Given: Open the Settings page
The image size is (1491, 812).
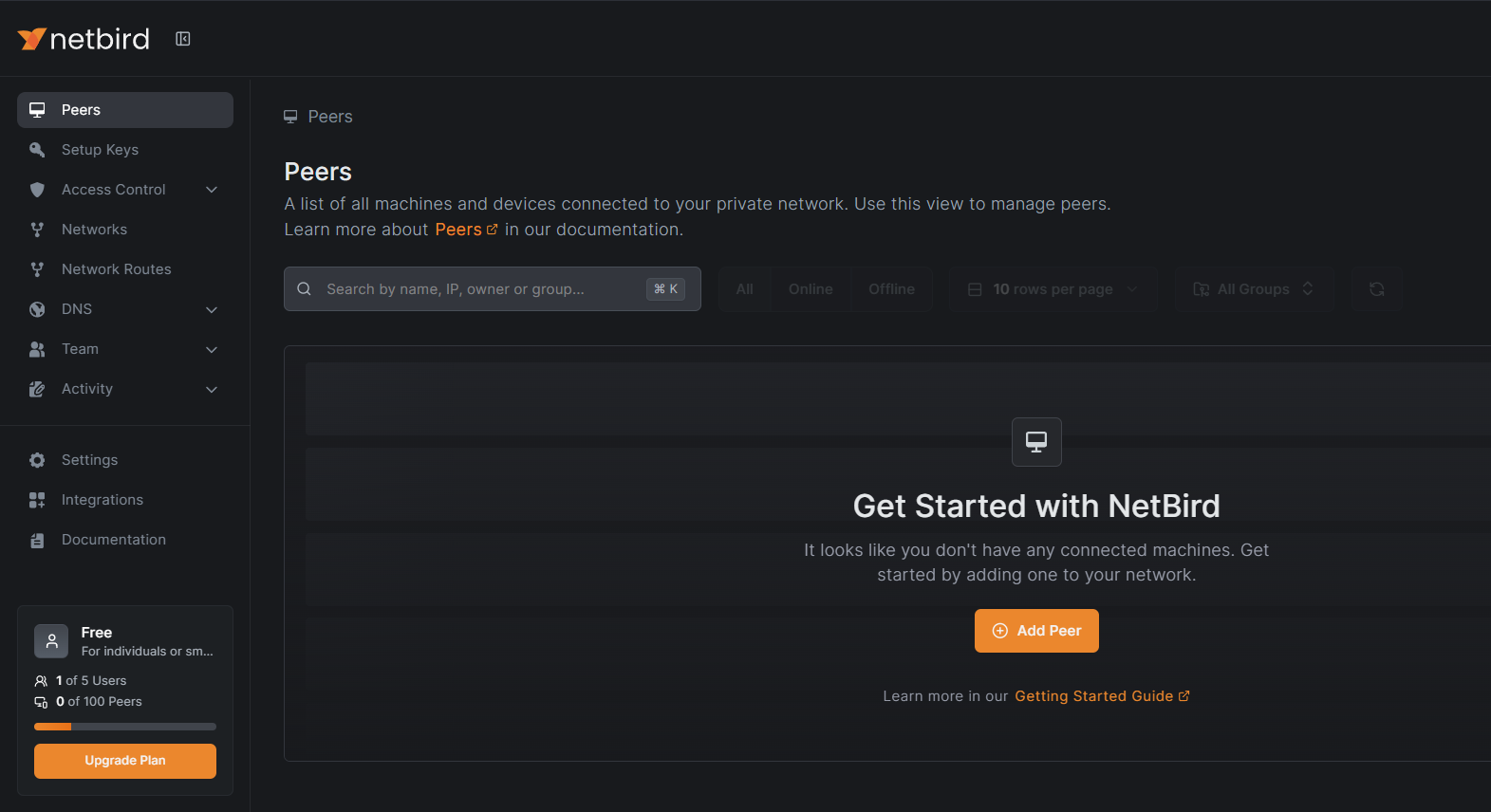Looking at the screenshot, I should click(x=125, y=460).
